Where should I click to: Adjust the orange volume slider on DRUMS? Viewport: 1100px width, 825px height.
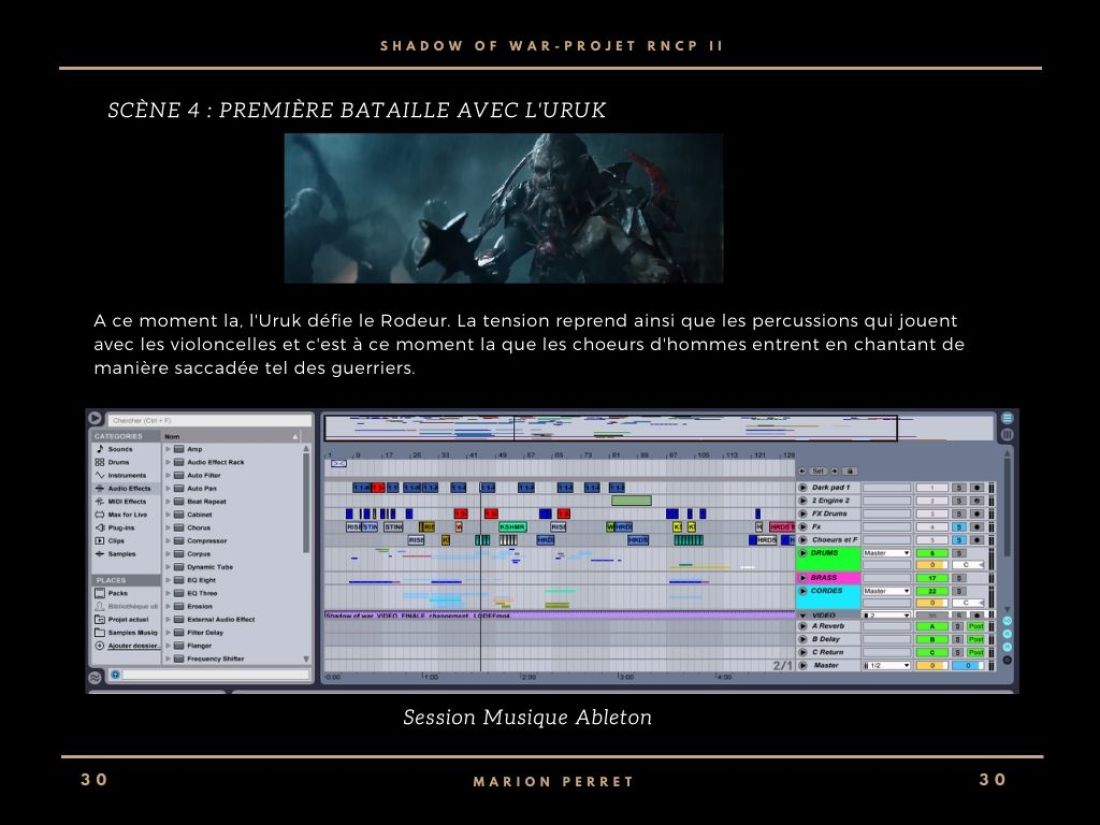[x=931, y=563]
